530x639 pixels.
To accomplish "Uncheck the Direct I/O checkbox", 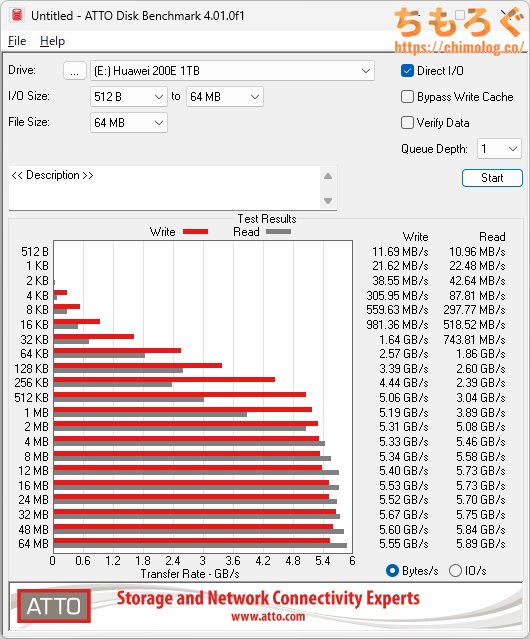I will (407, 71).
